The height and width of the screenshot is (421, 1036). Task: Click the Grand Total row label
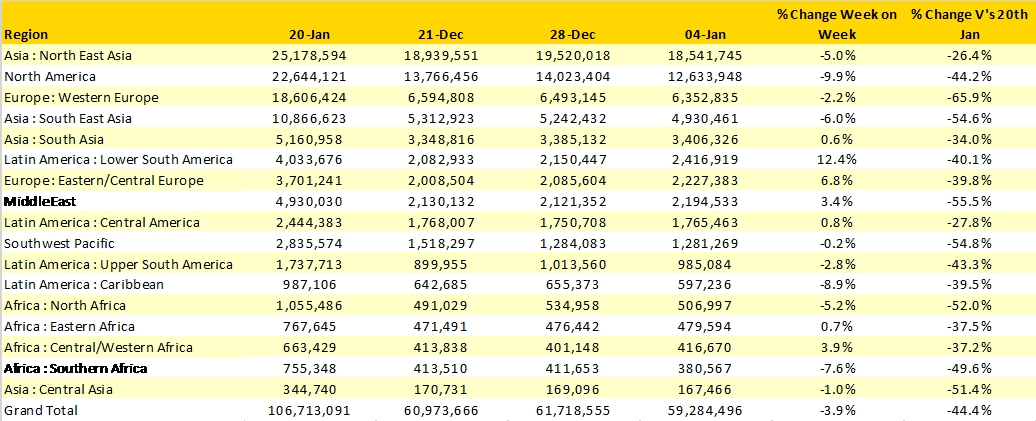pyautogui.click(x=41, y=410)
